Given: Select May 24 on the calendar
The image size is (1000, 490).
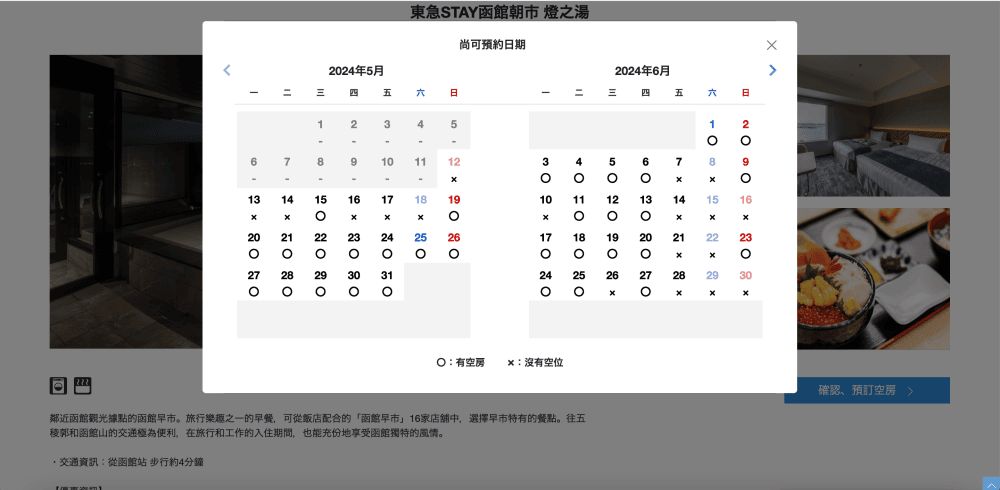Looking at the screenshot, I should [387, 245].
